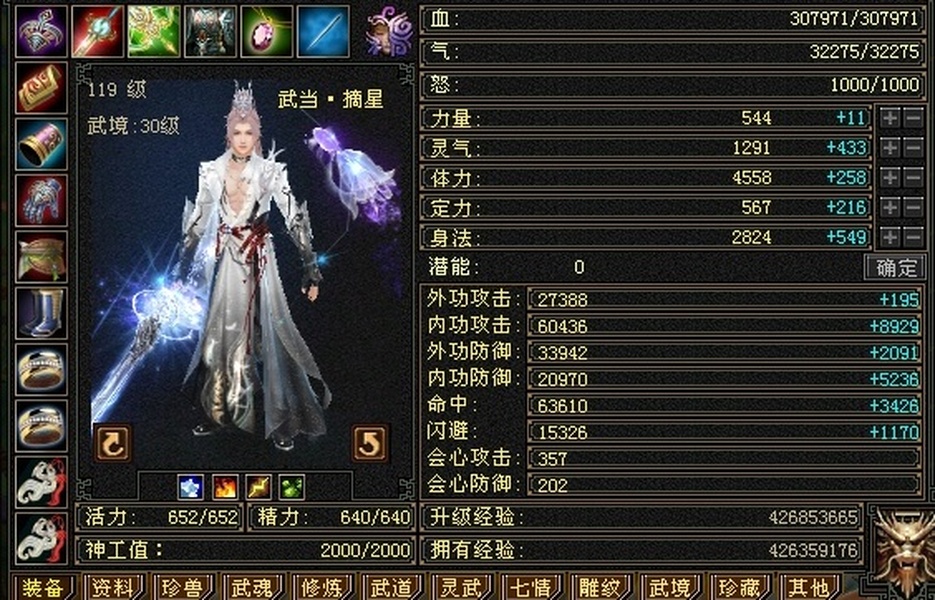Rotate character left with the arrow icon
The image size is (935, 600).
(x=112, y=443)
